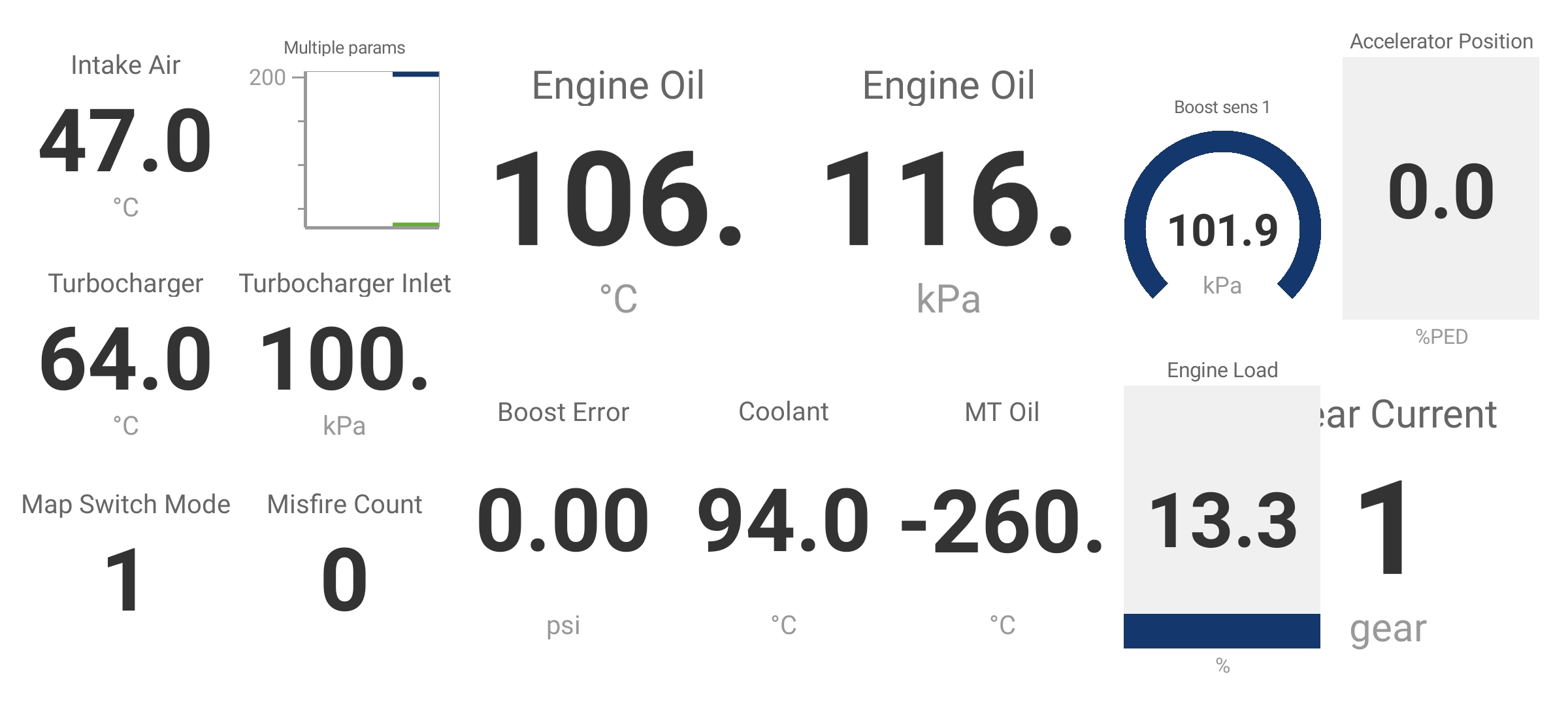Click the blue fill of Engine Load bar
1568x706 pixels.
[1222, 631]
